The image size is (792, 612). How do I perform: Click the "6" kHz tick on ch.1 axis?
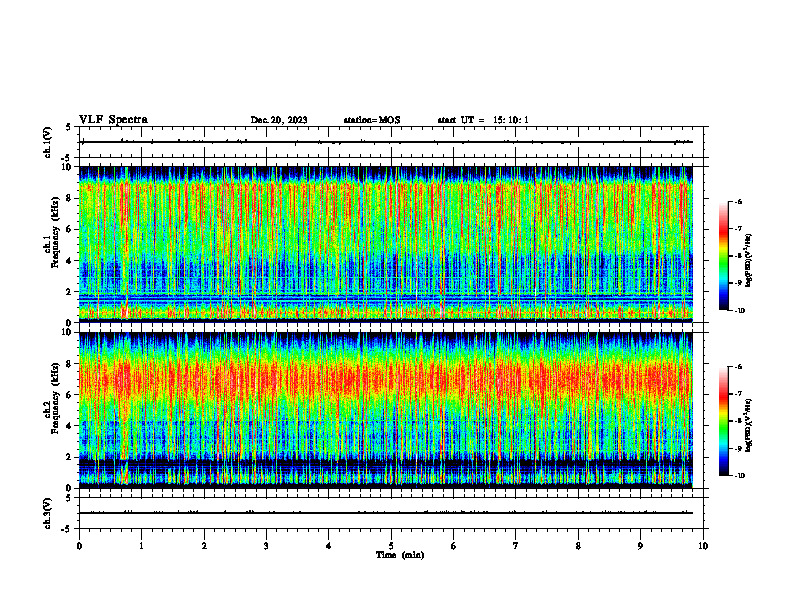[x=70, y=229]
